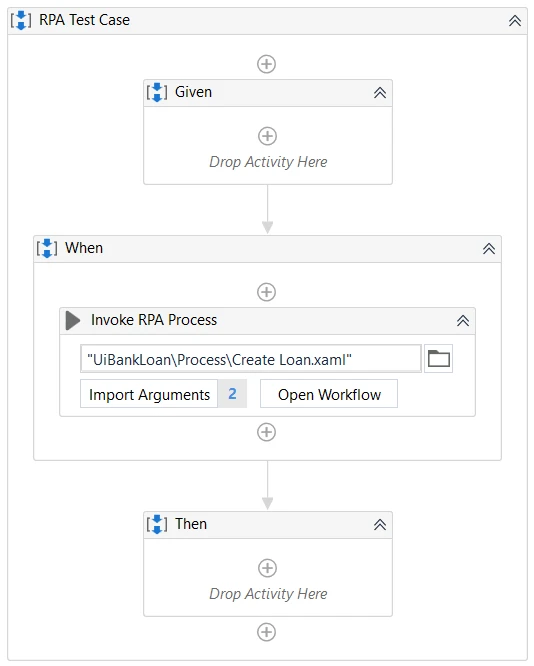Viewport: 534px width, 666px height.
Task: Collapse the Then sequence
Action: tap(380, 525)
